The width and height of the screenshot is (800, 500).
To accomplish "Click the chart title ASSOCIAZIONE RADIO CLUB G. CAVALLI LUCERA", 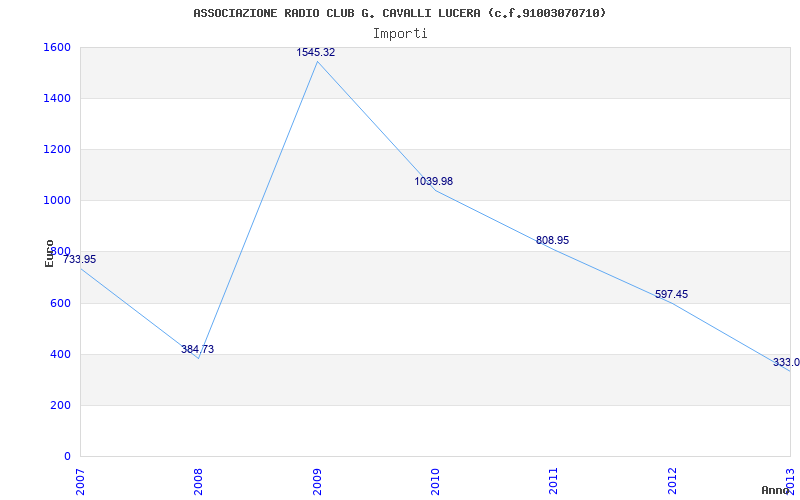I will click(x=400, y=13).
